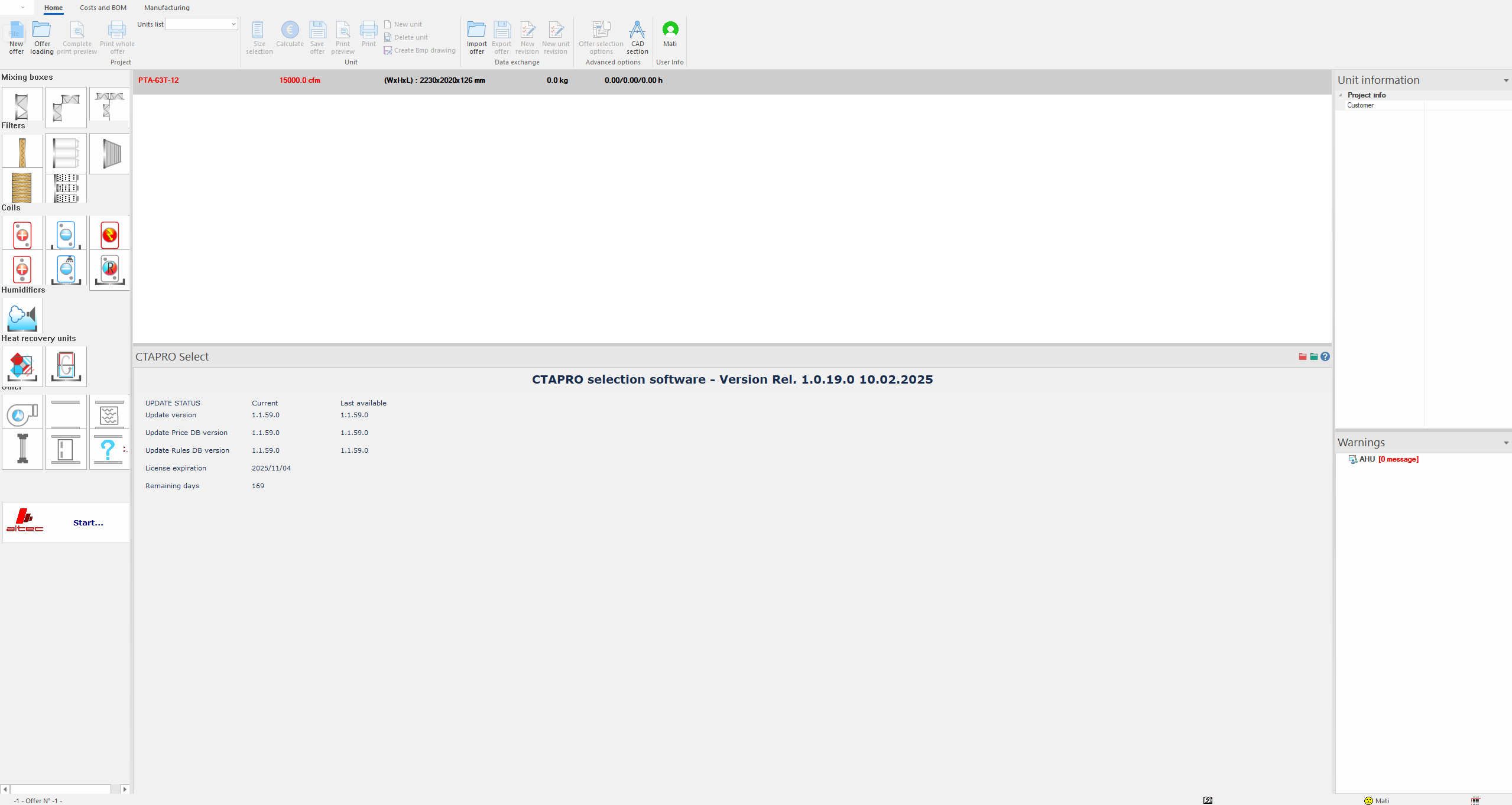The height and width of the screenshot is (805, 1512).
Task: Click Print whole offer in the ribbon
Action: coord(117,37)
